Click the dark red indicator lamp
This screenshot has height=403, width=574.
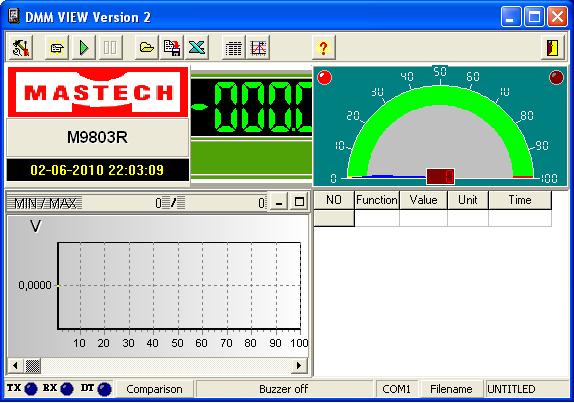click(x=556, y=77)
